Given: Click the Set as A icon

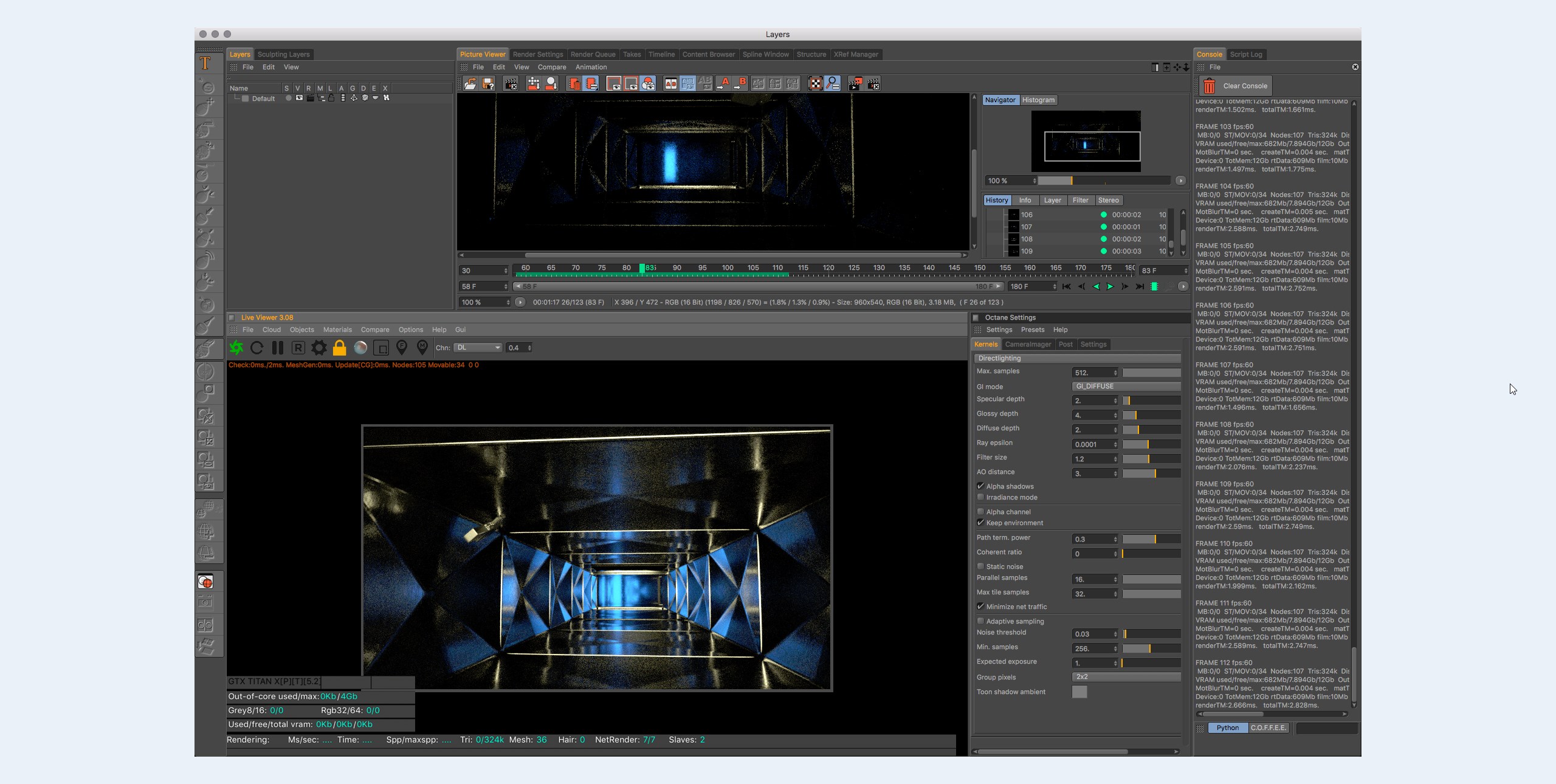Looking at the screenshot, I should (723, 84).
